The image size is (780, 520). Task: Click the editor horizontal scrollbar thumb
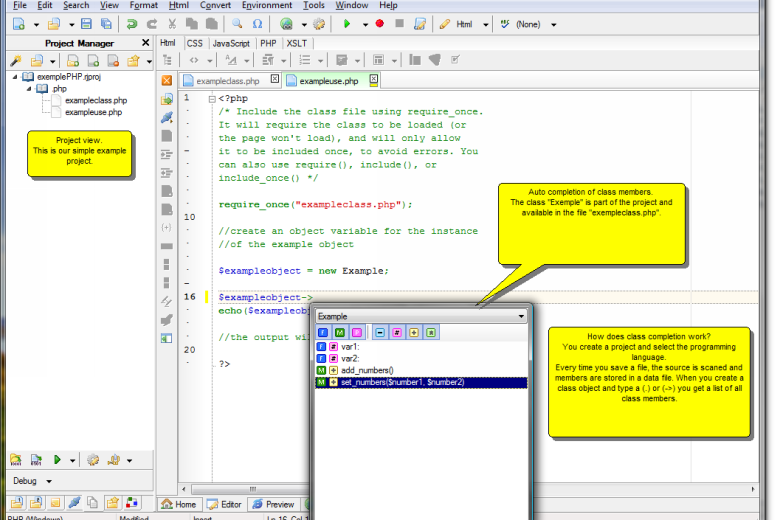tap(253, 489)
